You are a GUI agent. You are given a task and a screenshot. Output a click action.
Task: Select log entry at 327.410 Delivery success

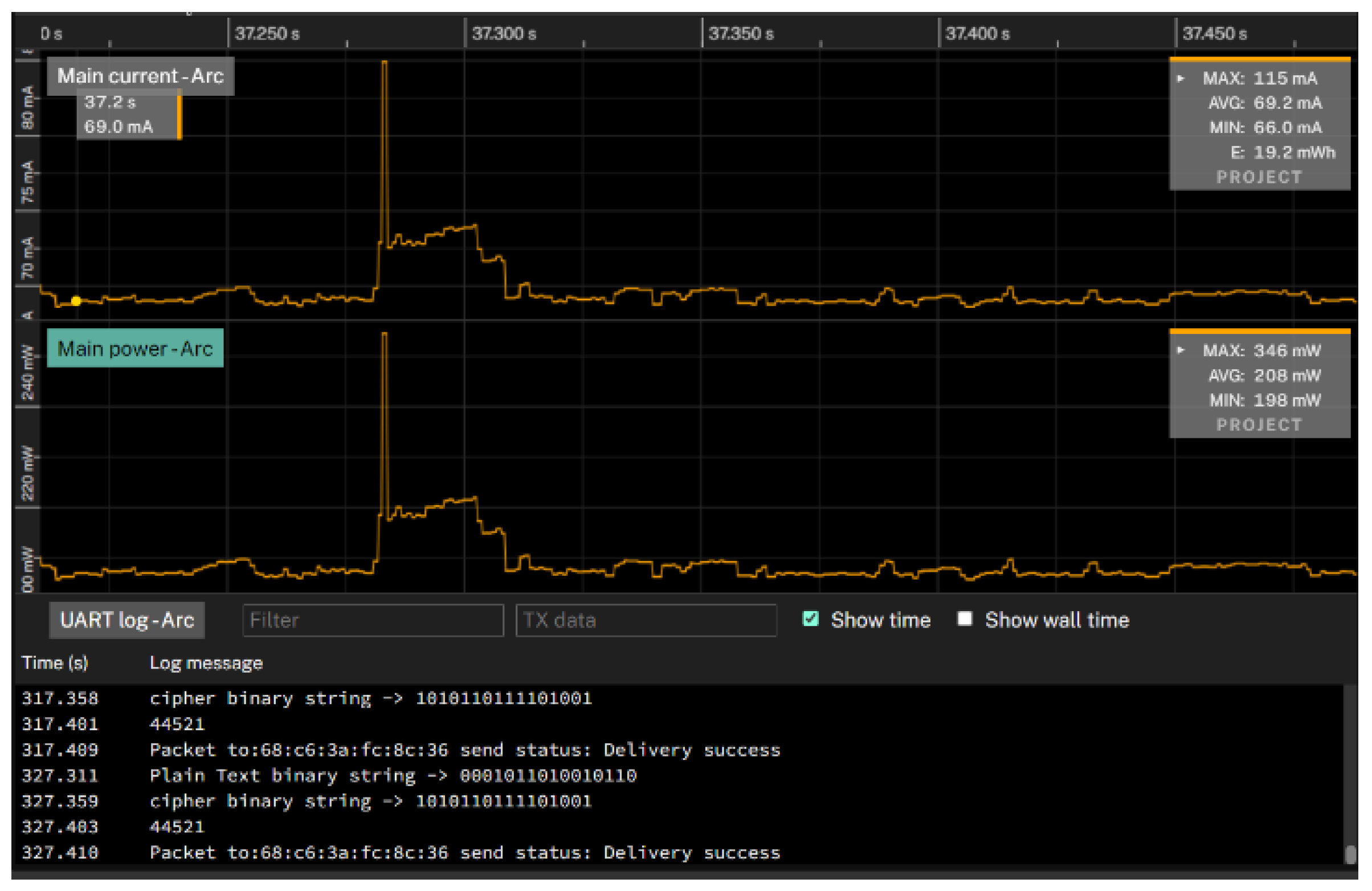pyautogui.click(x=464, y=853)
